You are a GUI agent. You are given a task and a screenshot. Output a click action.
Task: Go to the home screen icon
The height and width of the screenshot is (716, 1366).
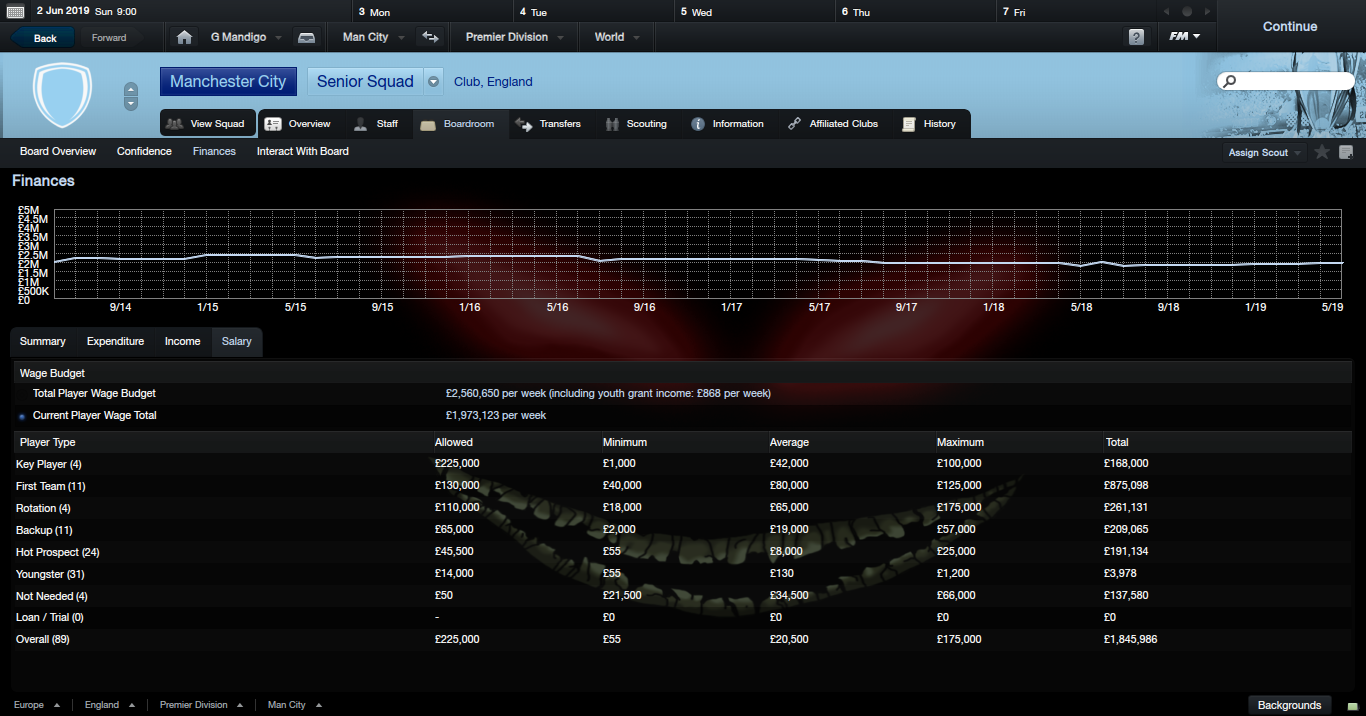pos(184,37)
